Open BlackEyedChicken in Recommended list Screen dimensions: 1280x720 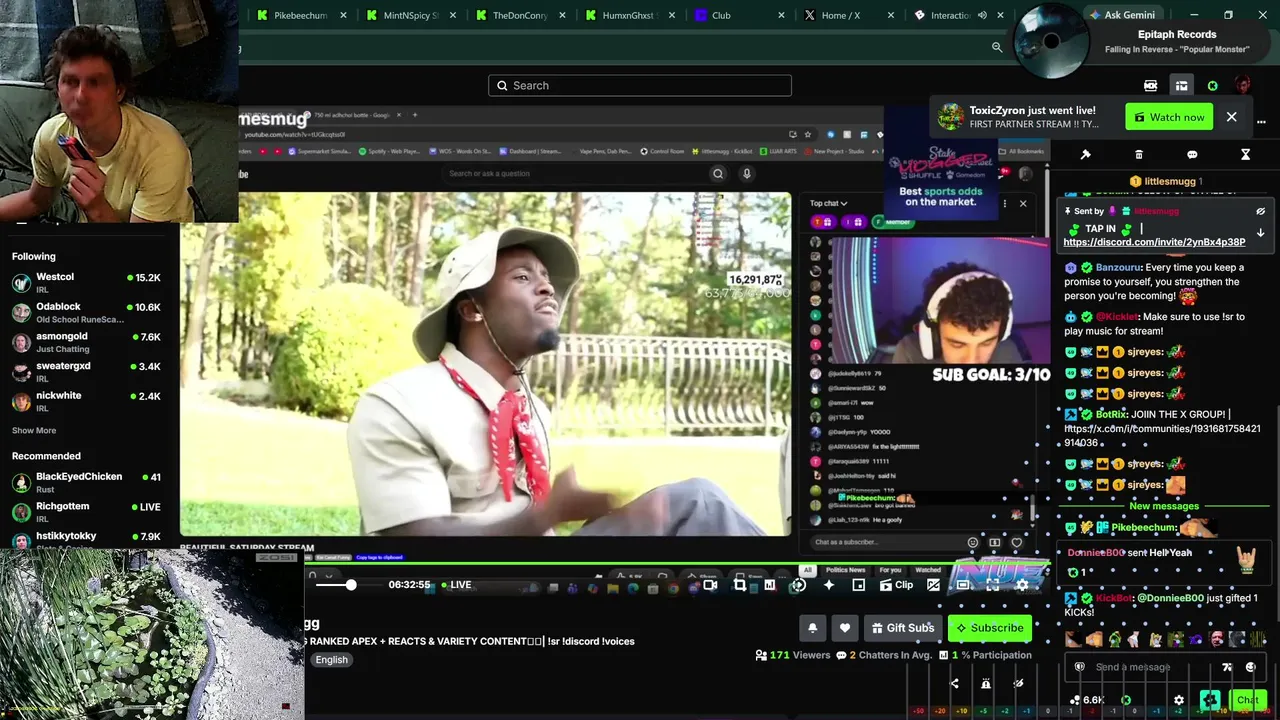[x=86, y=482]
